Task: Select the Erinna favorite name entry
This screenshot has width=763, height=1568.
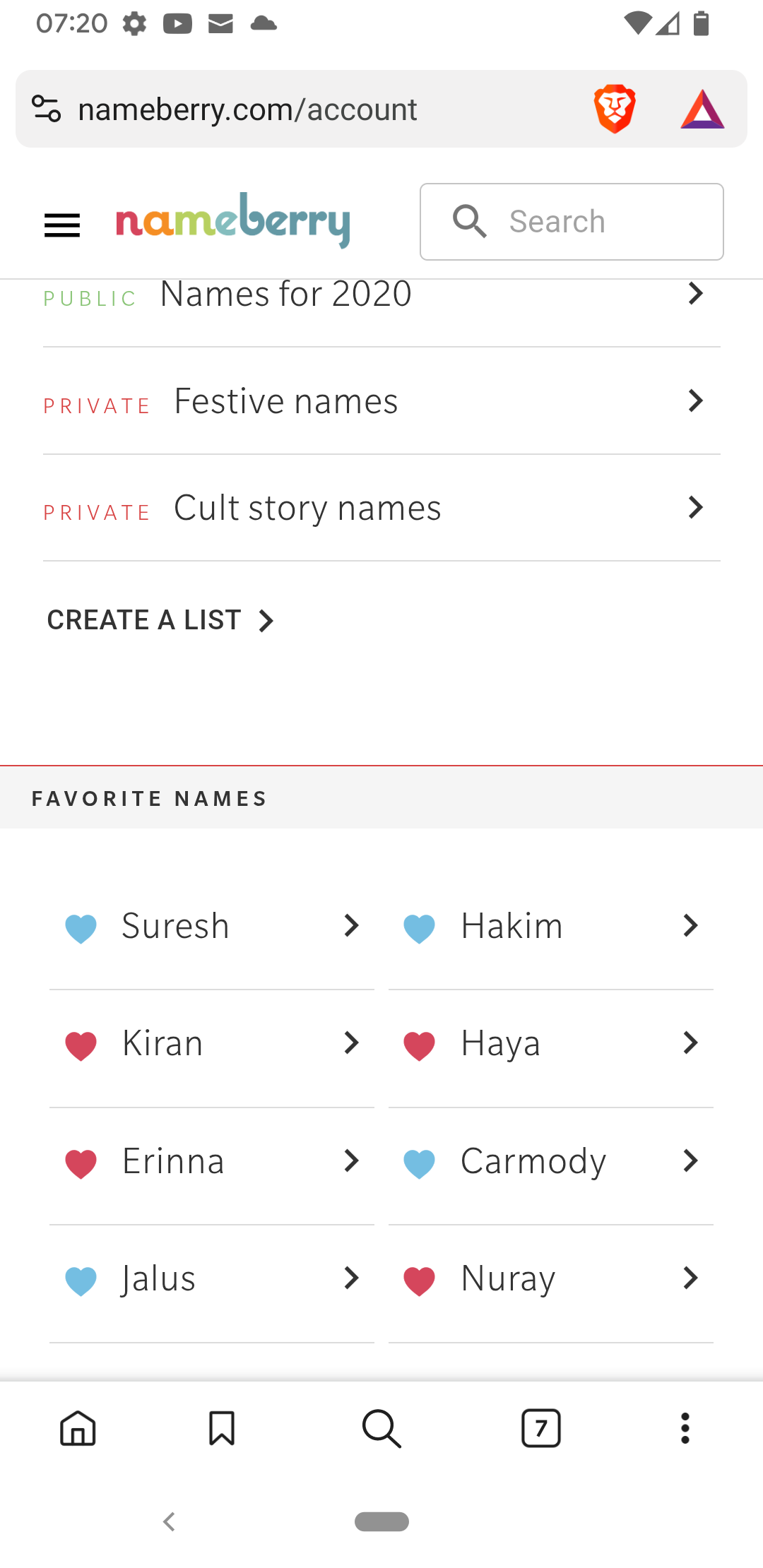Action: [x=212, y=1161]
